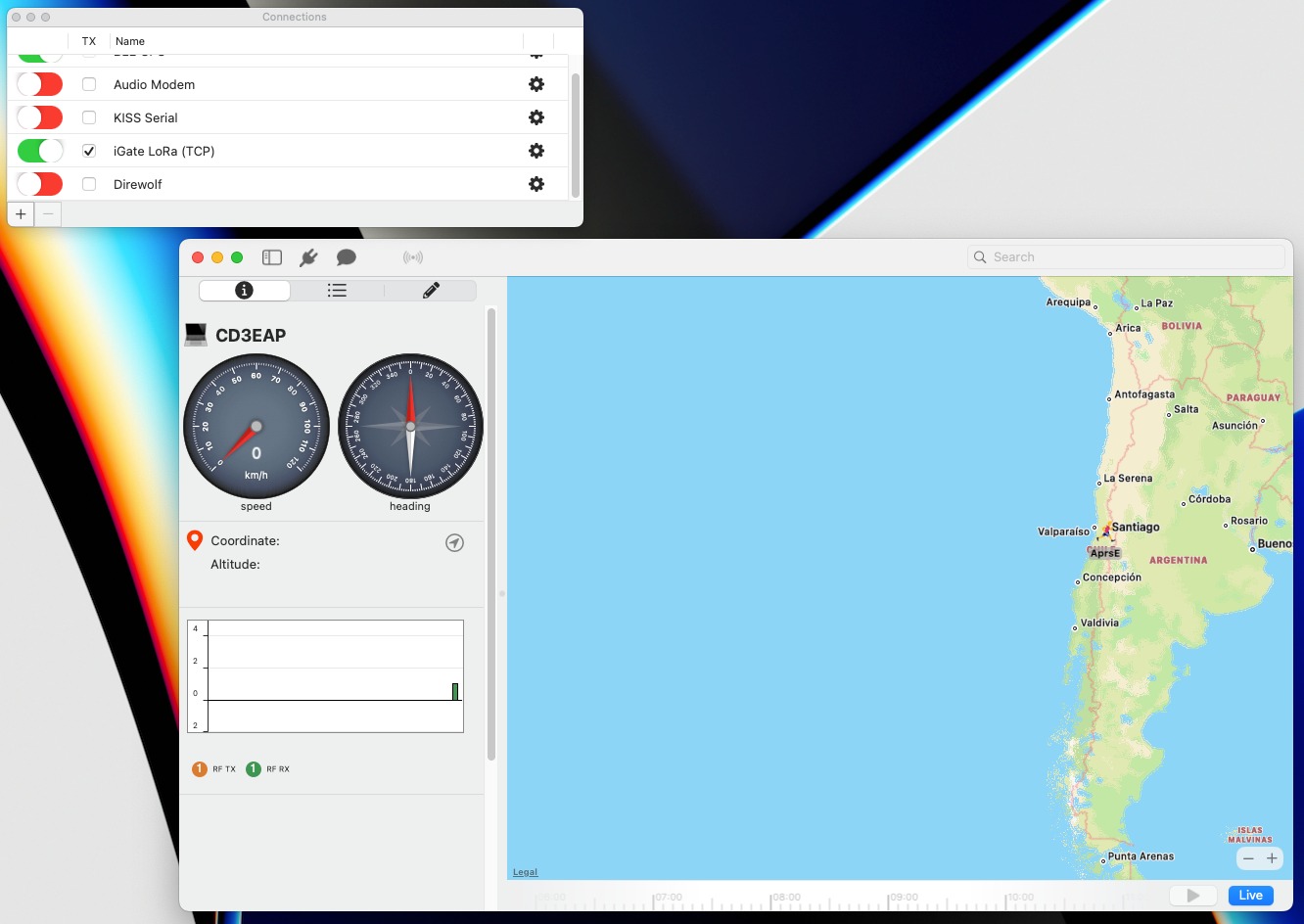Open the Legal link on map
This screenshot has height=924, width=1304.
[526, 872]
